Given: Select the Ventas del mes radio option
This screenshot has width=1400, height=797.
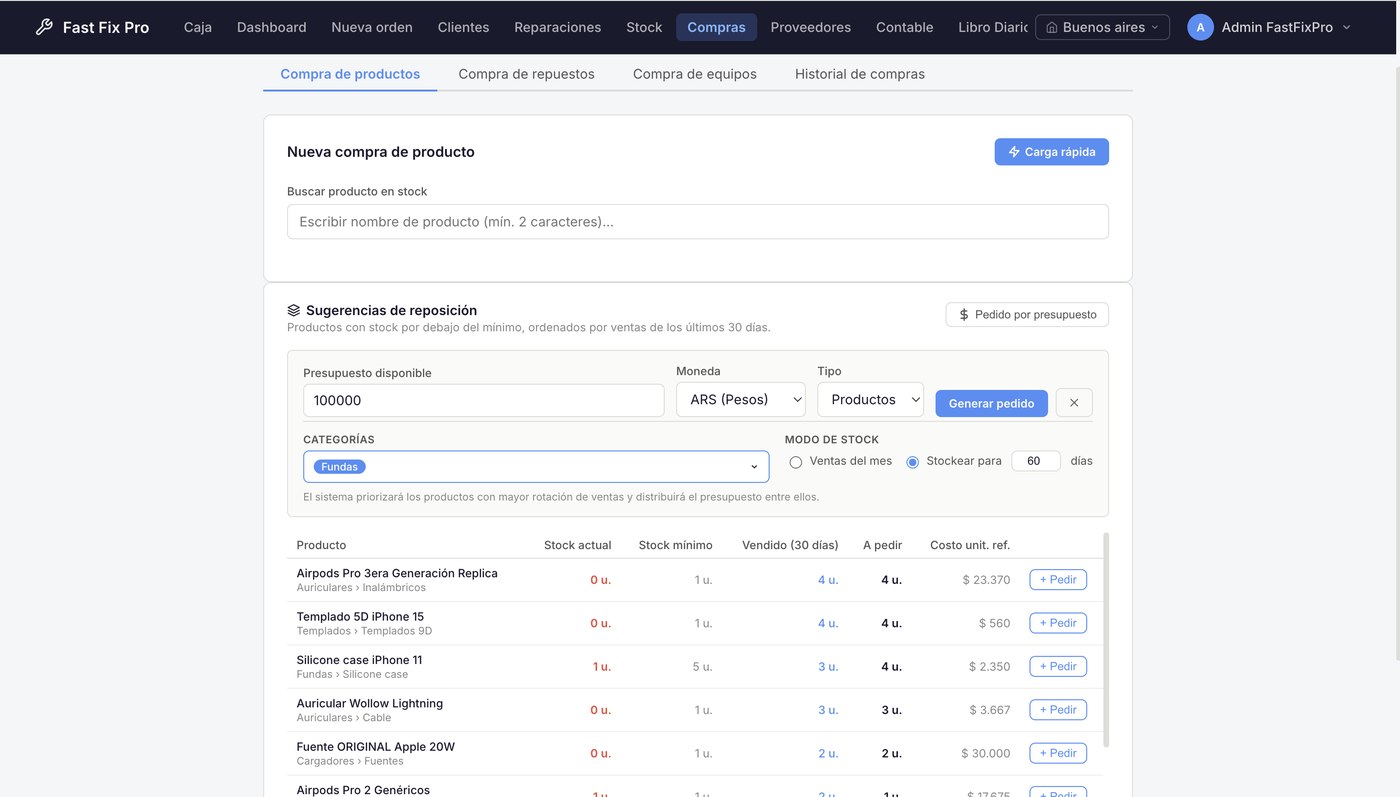Looking at the screenshot, I should 796,462.
